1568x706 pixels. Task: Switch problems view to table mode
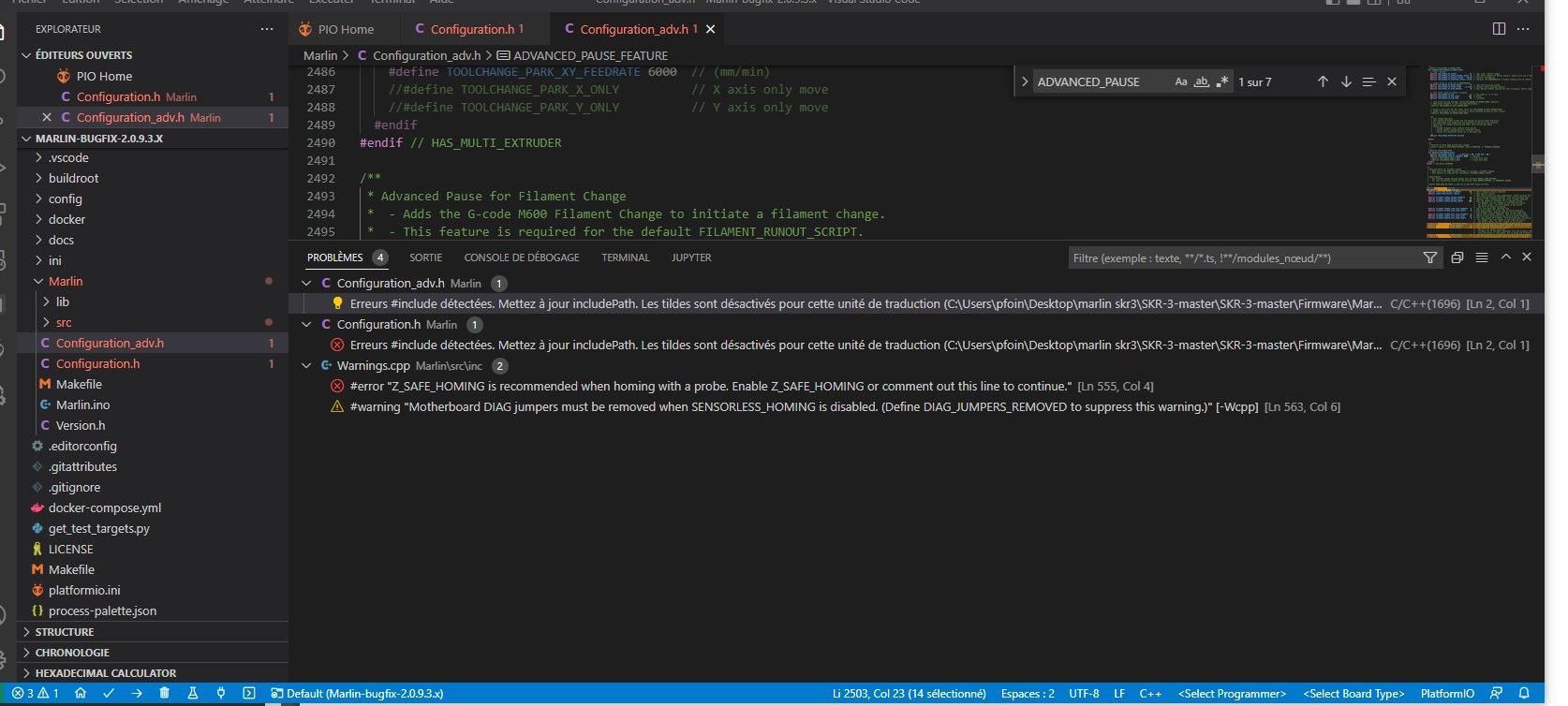(1482, 257)
